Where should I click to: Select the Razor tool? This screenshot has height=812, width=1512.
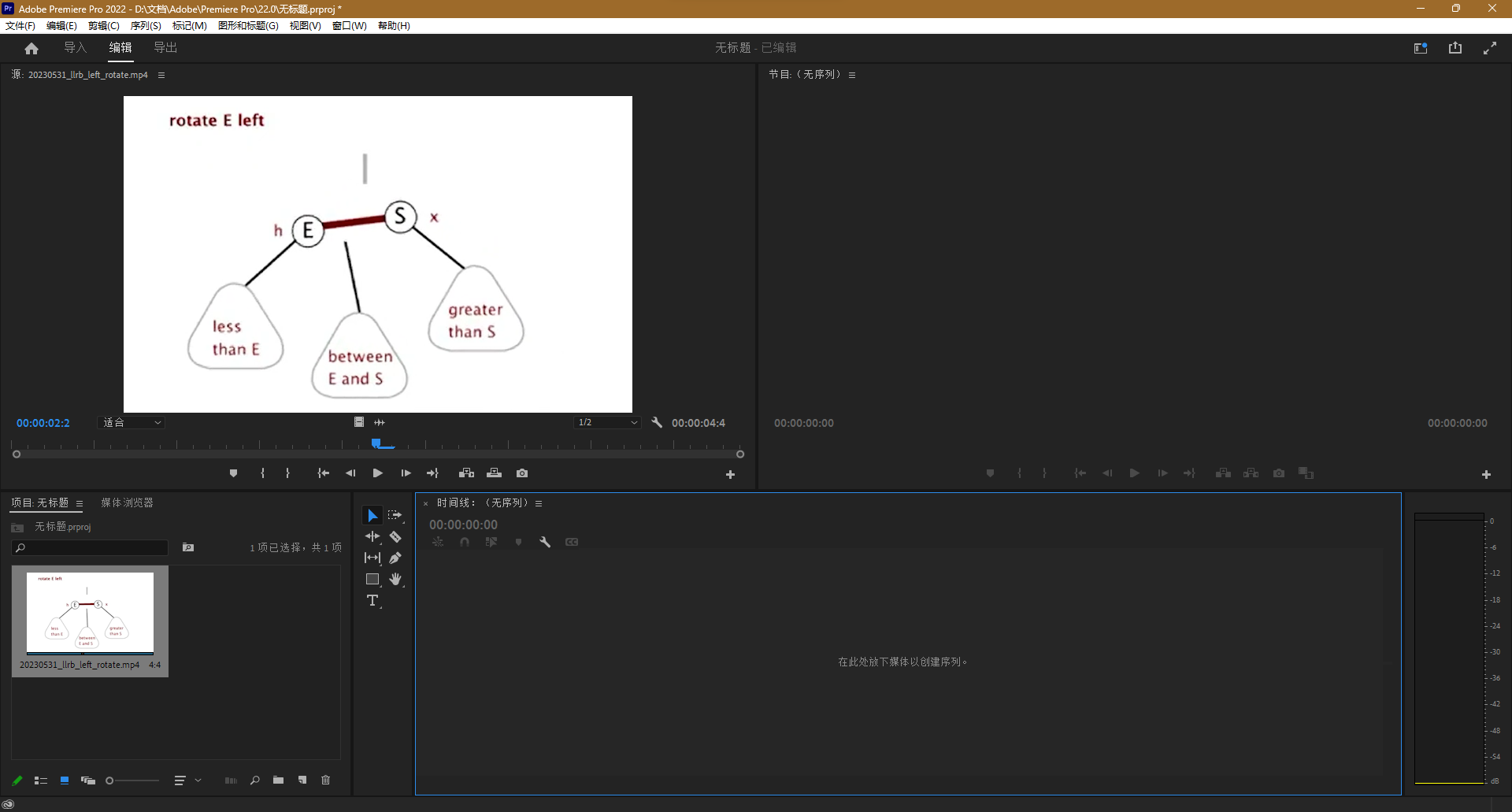click(395, 537)
